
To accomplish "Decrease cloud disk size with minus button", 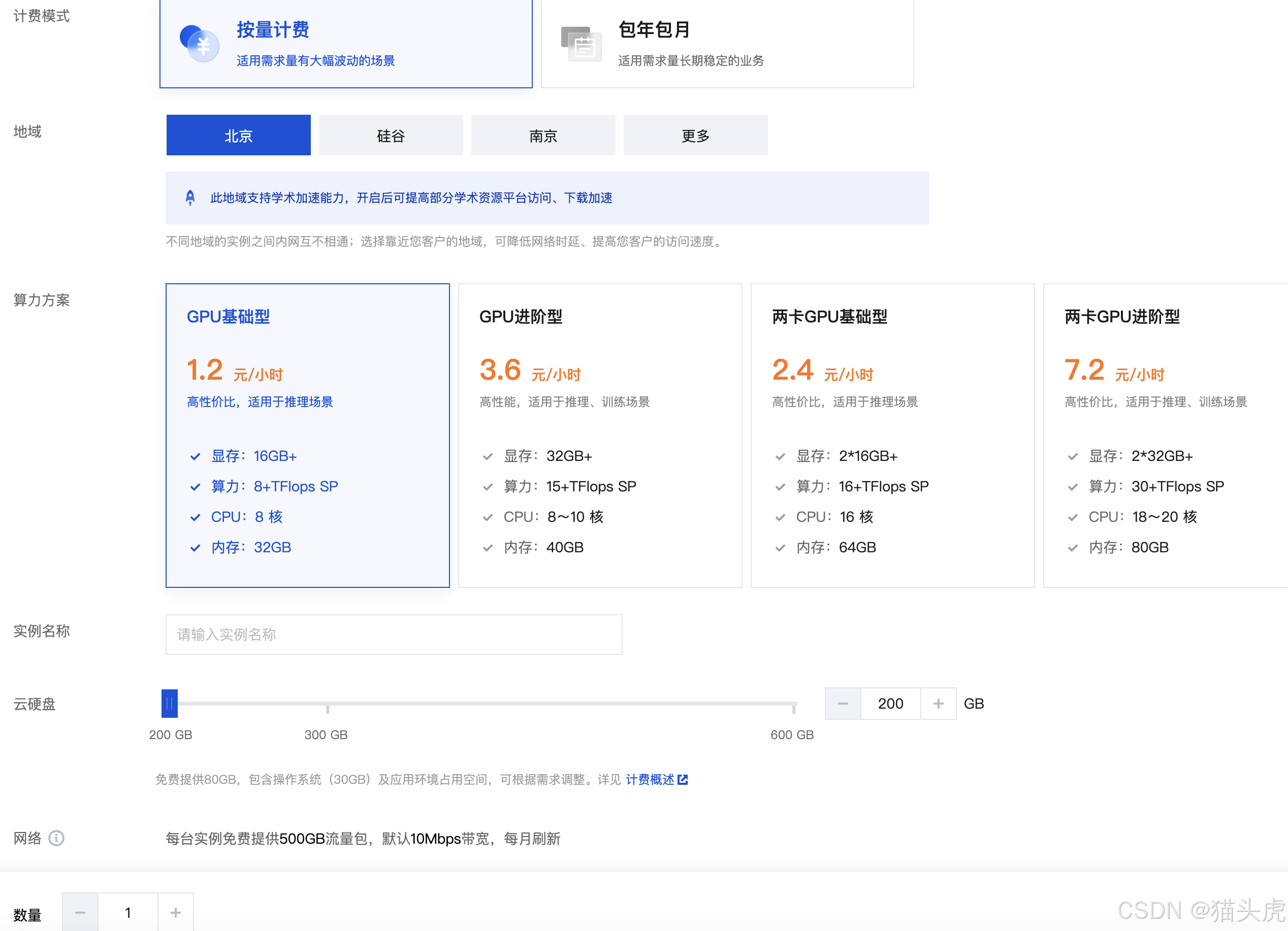I will pyautogui.click(x=843, y=704).
